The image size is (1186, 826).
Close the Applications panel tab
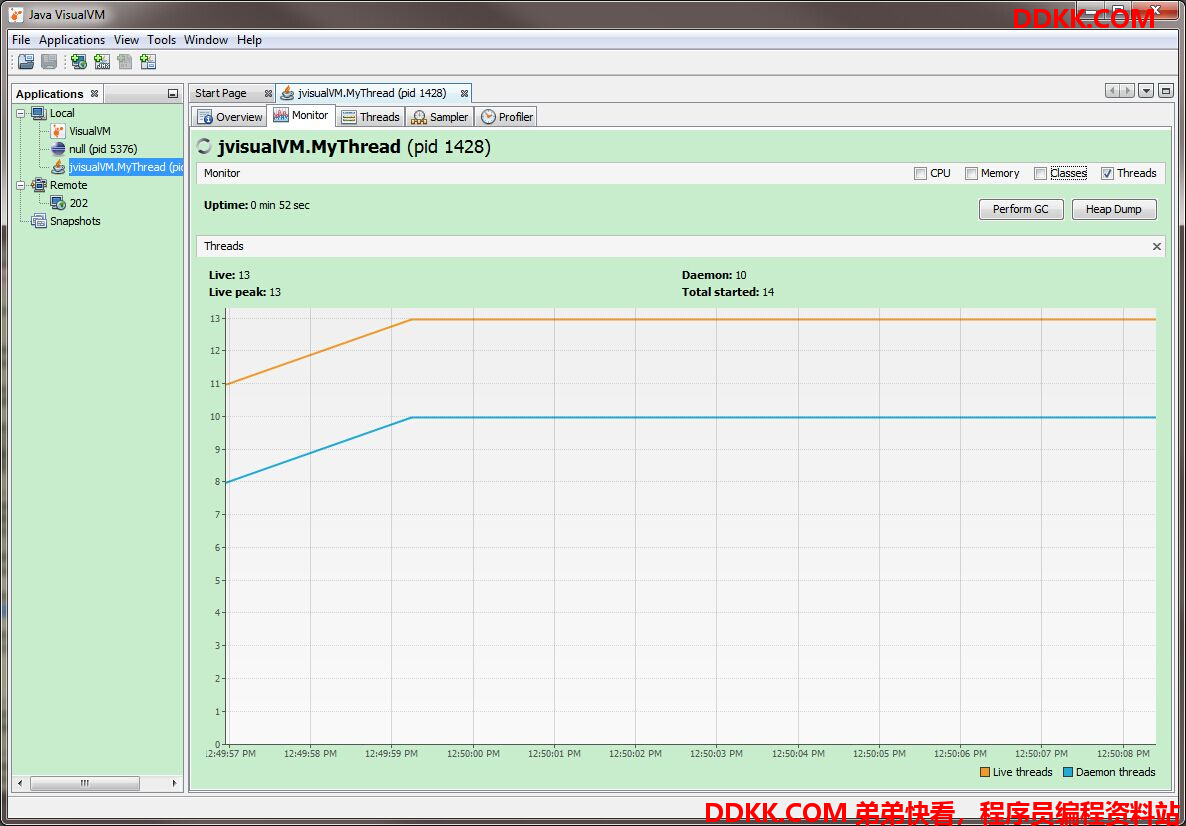point(95,94)
